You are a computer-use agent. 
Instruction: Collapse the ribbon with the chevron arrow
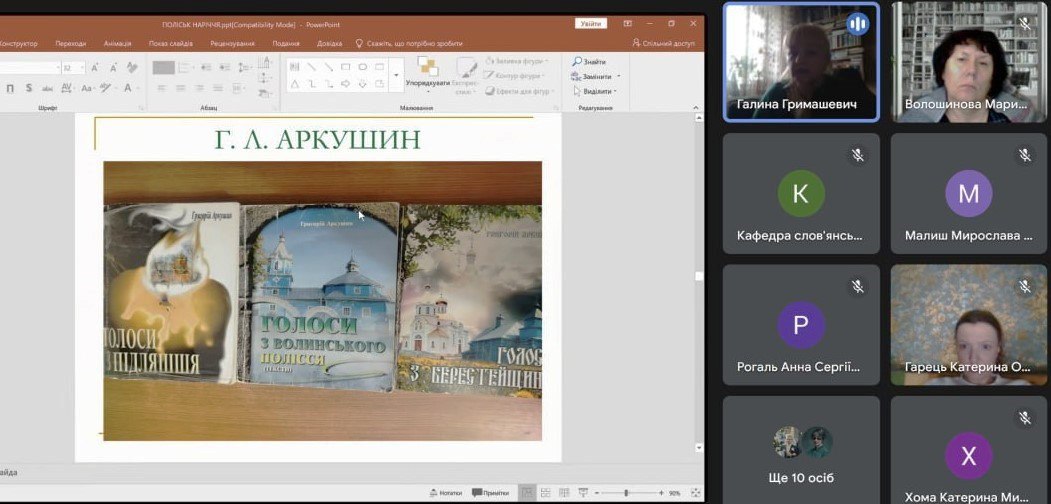(696, 107)
